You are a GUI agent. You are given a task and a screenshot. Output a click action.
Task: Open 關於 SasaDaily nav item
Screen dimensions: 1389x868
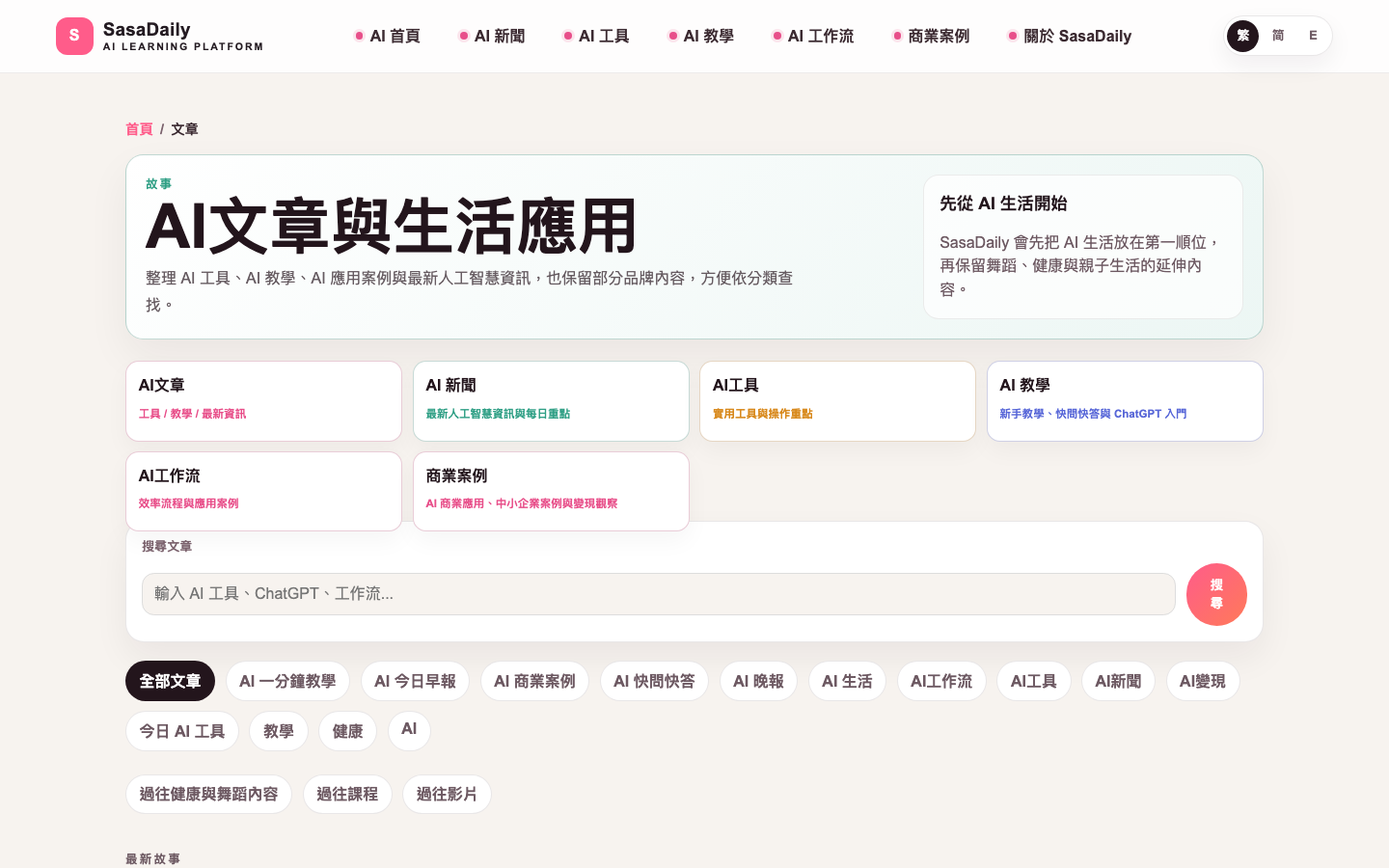(1070, 36)
